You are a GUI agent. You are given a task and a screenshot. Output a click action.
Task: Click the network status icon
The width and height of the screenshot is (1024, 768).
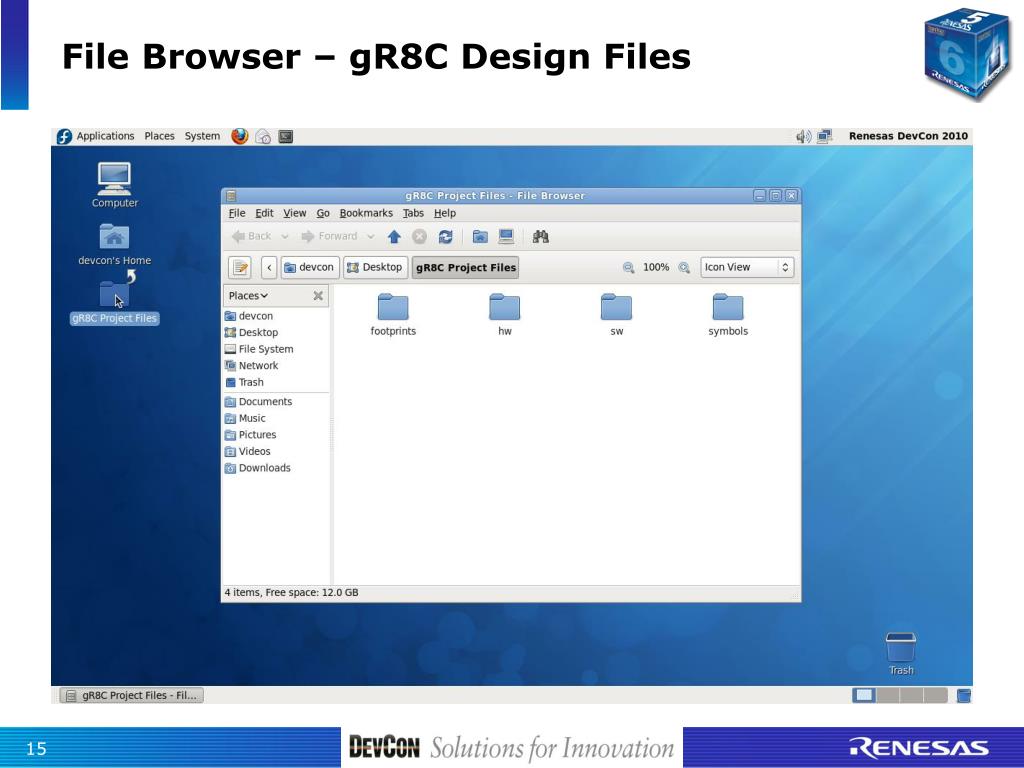click(825, 136)
